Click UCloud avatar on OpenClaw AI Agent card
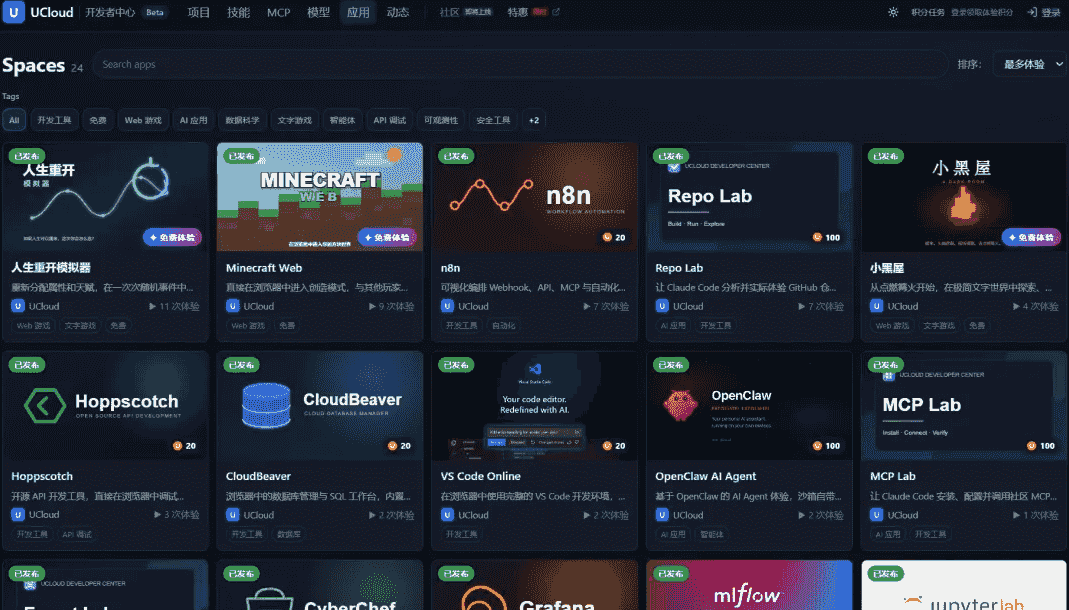Screen dimensions: 1069x610 [x=663, y=515]
